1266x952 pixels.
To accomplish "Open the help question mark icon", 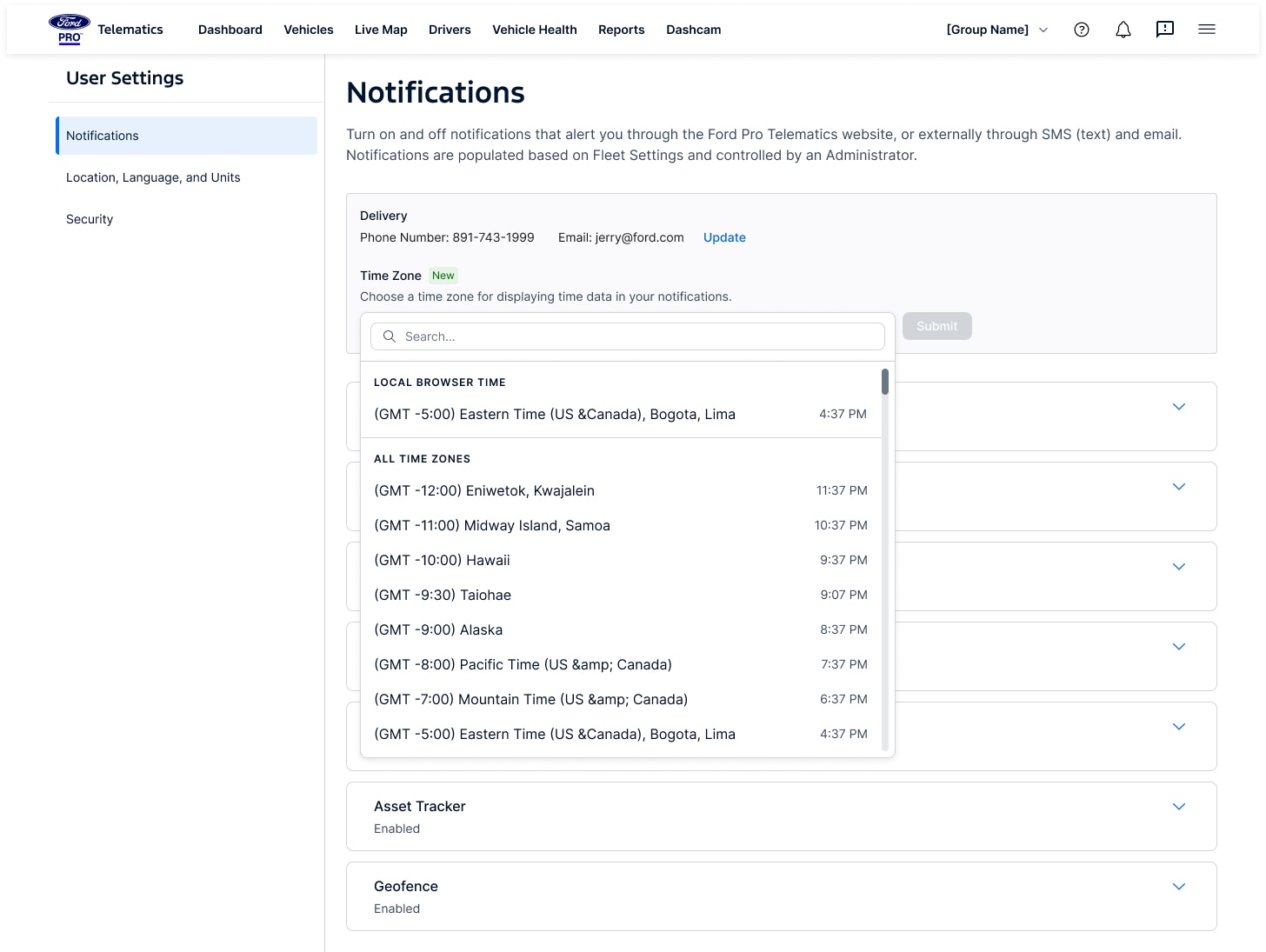I will [x=1082, y=29].
